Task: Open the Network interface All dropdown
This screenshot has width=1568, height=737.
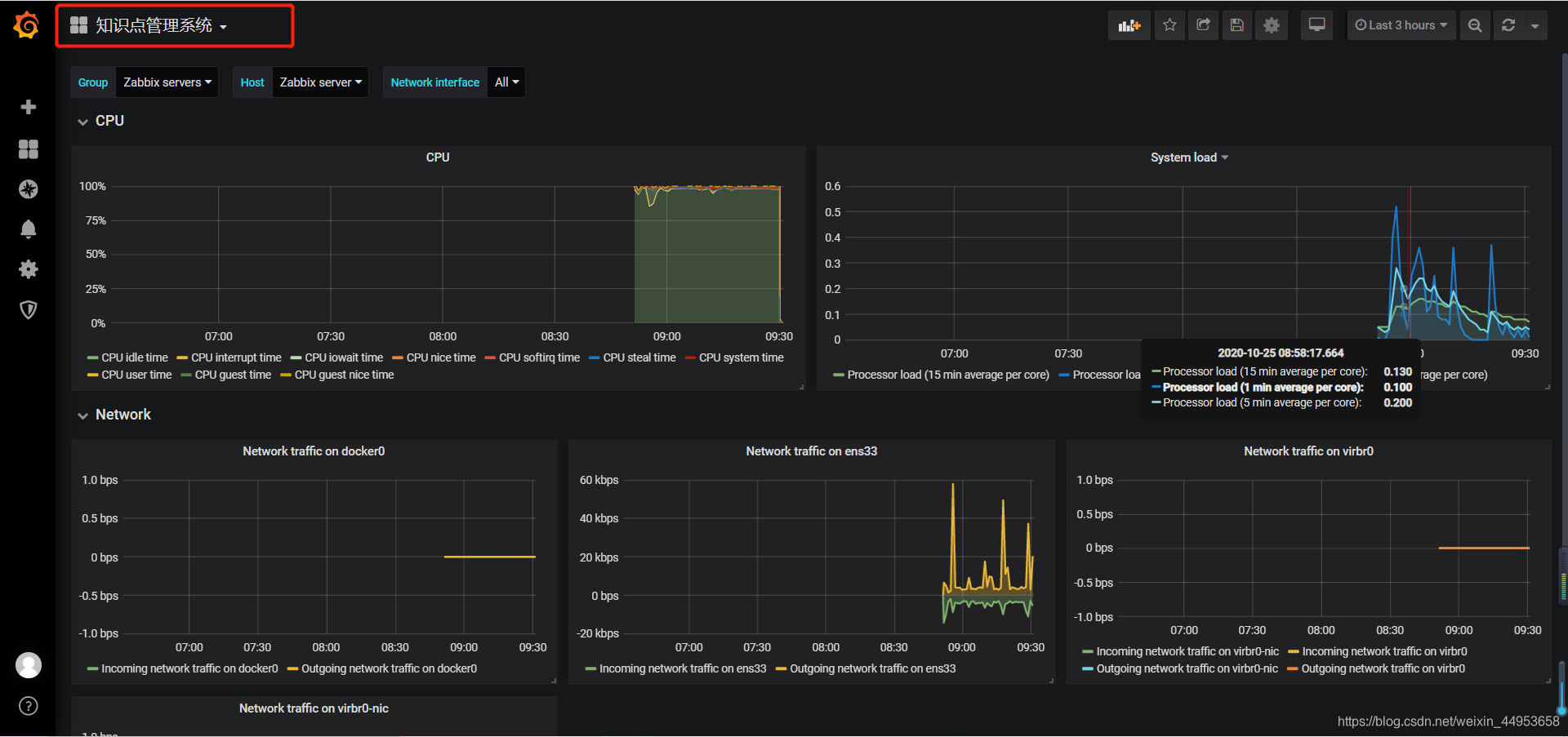Action: pos(506,82)
